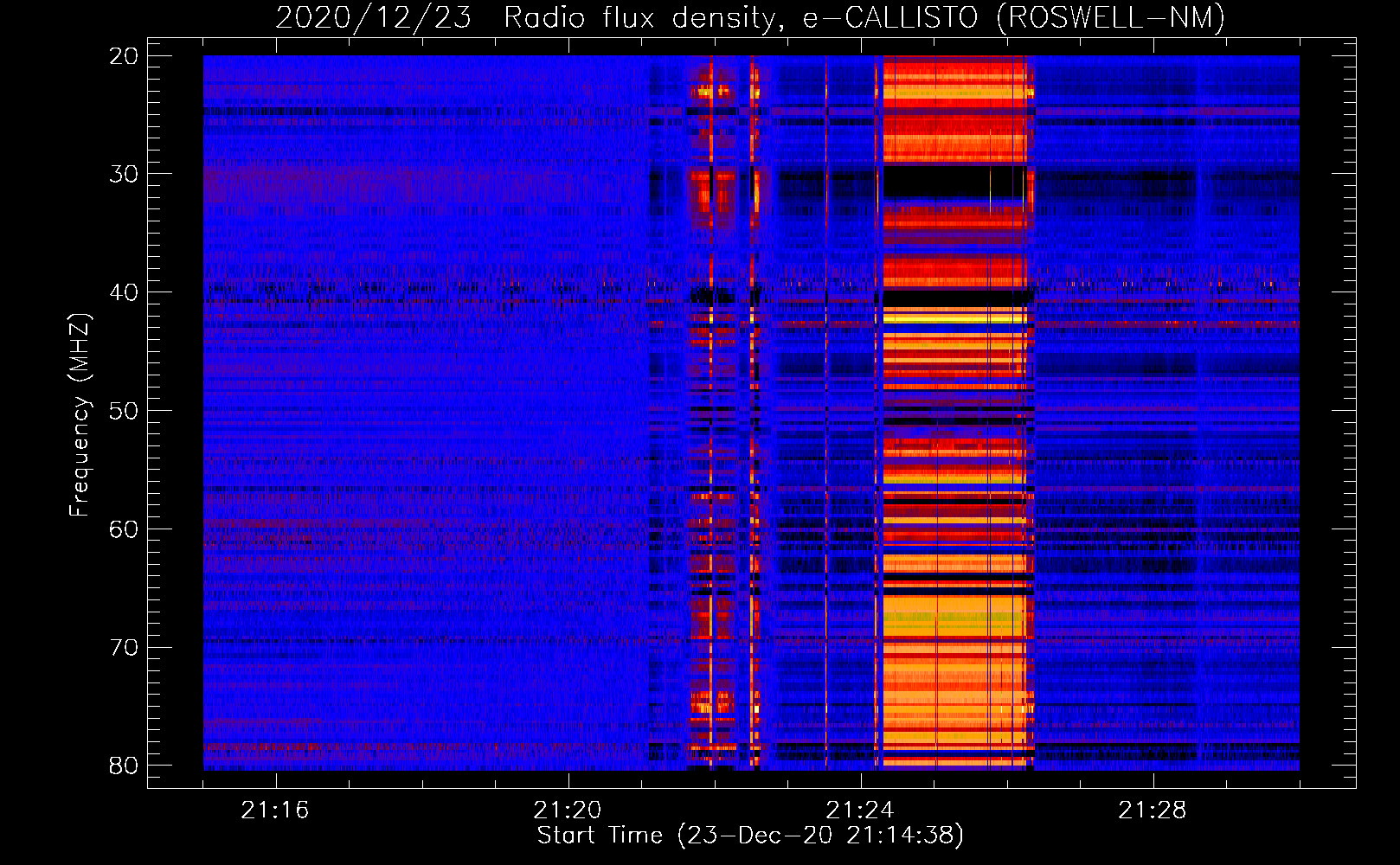Click the 21:24 time tick label
Viewport: 1400px width, 865px height.
[860, 811]
